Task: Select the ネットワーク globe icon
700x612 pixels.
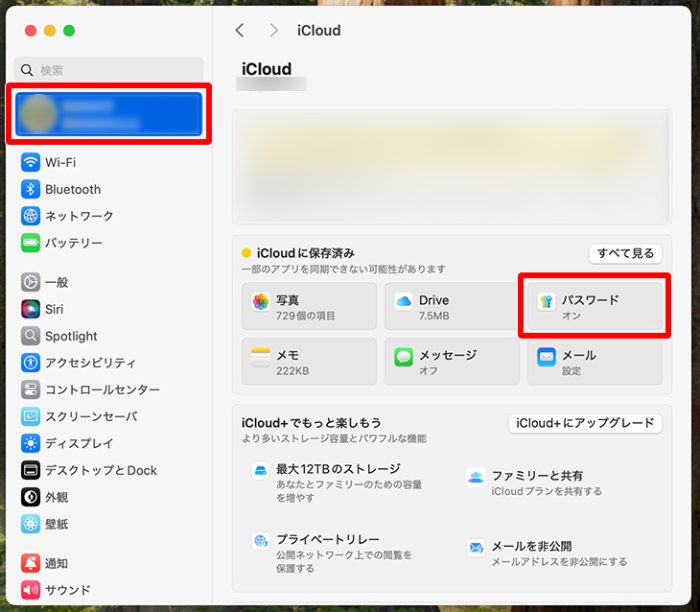Action: tap(31, 216)
